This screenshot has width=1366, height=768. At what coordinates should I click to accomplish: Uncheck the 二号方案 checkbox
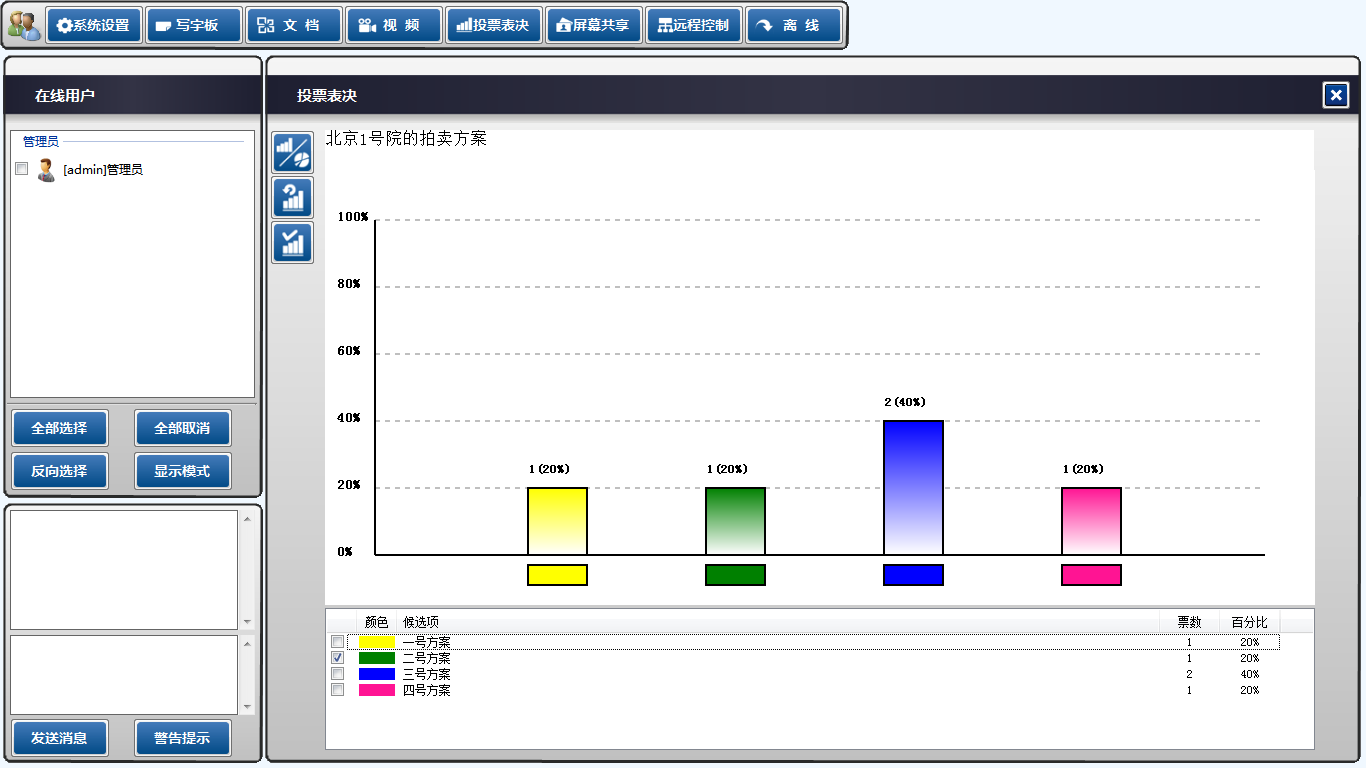pyautogui.click(x=338, y=658)
